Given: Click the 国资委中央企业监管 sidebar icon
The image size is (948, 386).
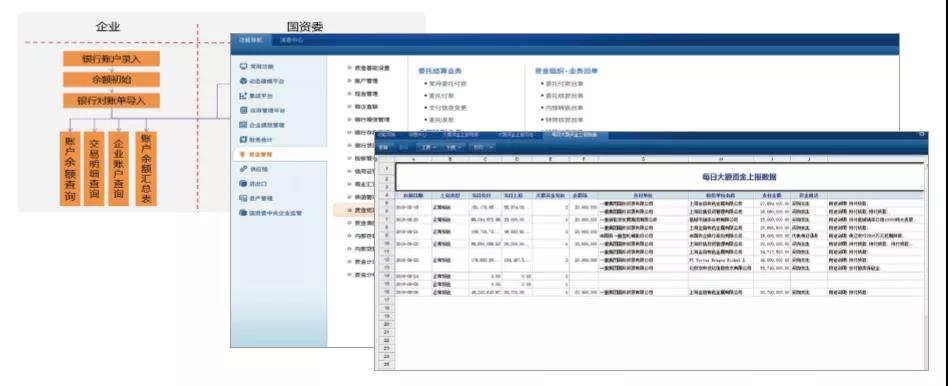Looking at the screenshot, I should [244, 213].
